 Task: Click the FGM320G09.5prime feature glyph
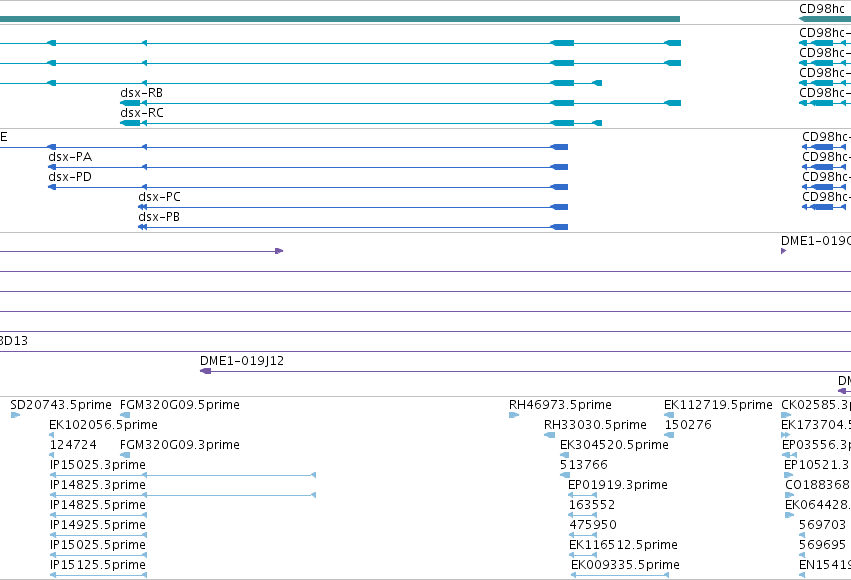click(x=125, y=415)
